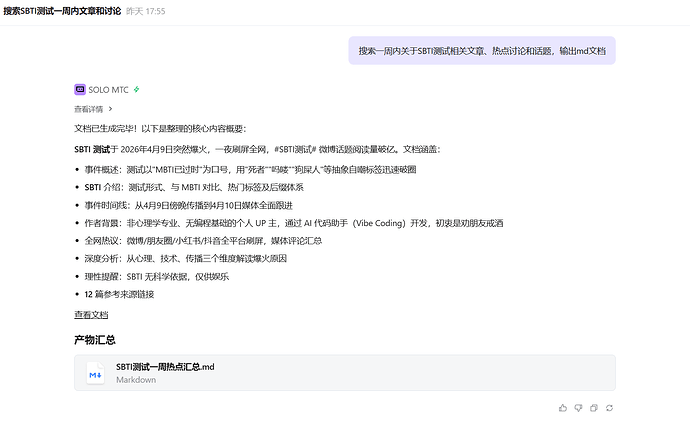Click the SOLO MTC agent name
Viewport: 690px width, 425px height.
[x=108, y=89]
